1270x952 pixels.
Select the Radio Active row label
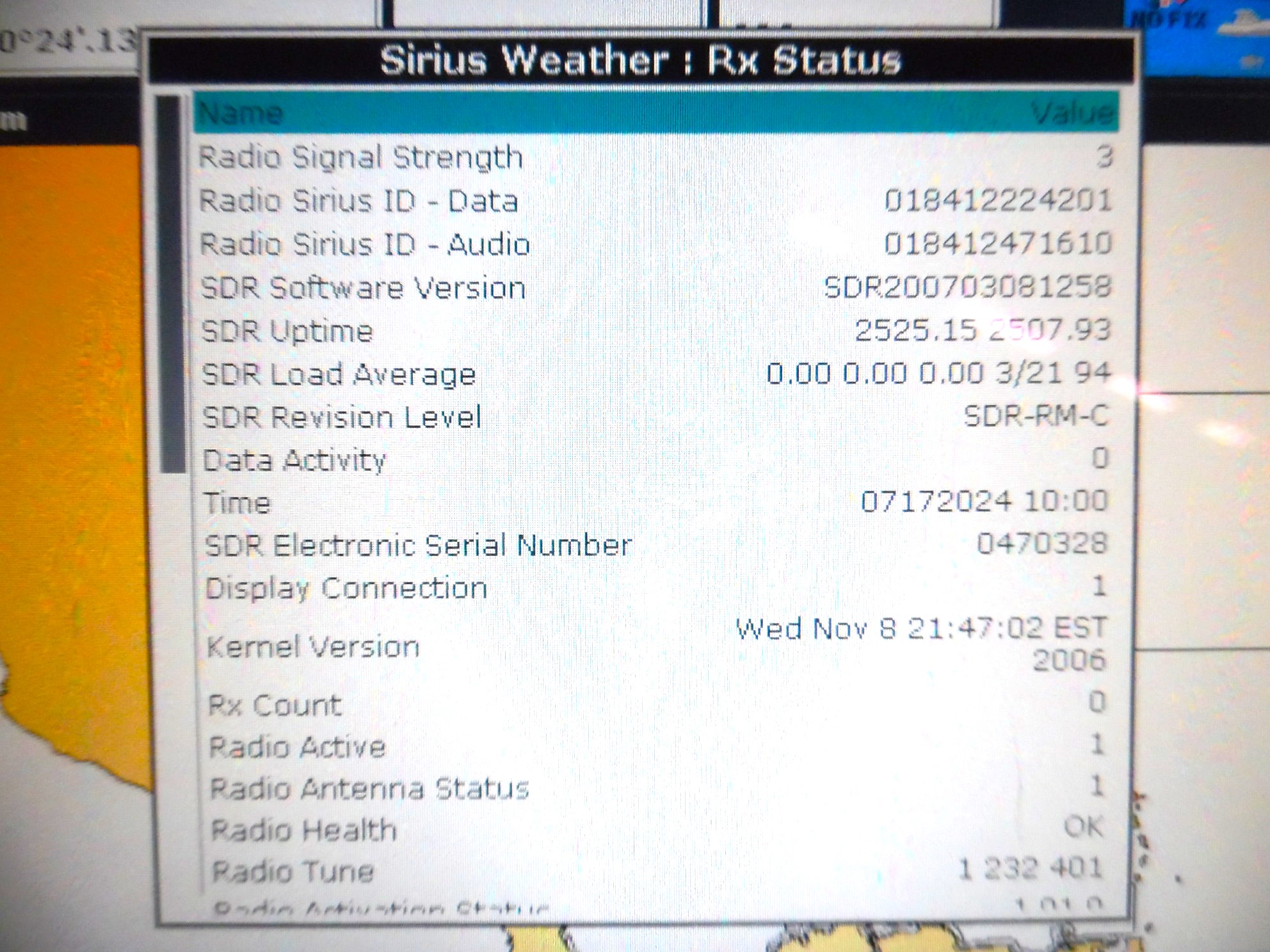[x=298, y=747]
